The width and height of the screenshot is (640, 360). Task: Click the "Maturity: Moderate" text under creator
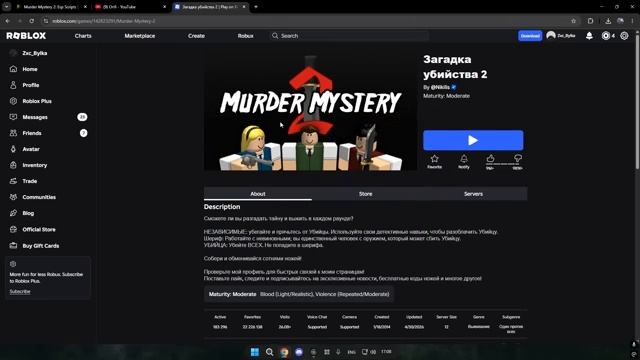click(447, 96)
